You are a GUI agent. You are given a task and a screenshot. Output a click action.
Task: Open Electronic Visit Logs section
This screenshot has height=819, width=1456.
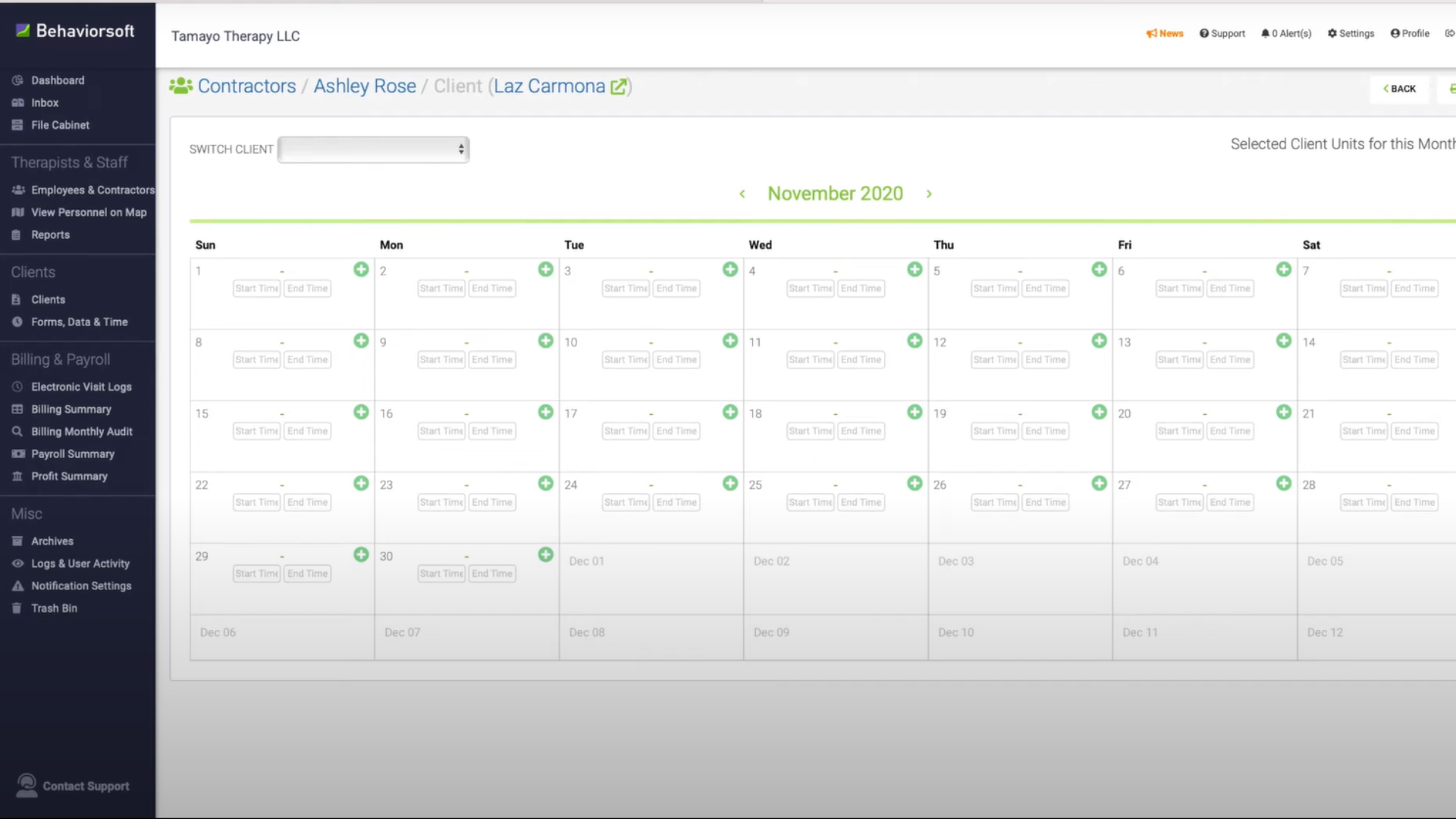(81, 386)
